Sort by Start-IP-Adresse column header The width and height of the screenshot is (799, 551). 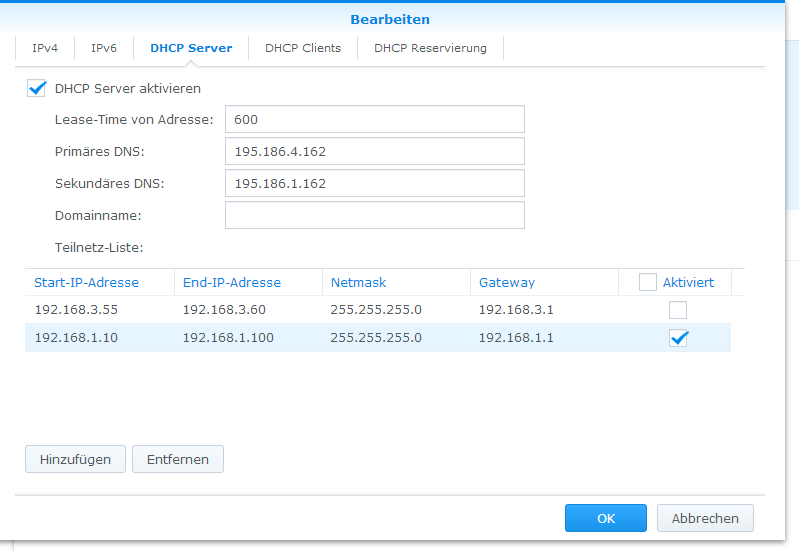point(87,283)
